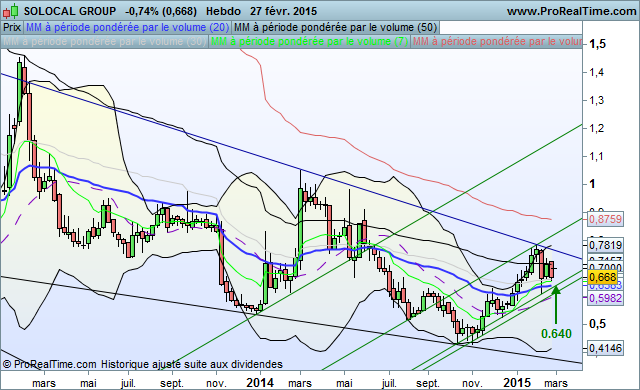Viewport: 640px width, 390px height.
Task: Select the red MM volume-weighted legend
Action: (497, 42)
